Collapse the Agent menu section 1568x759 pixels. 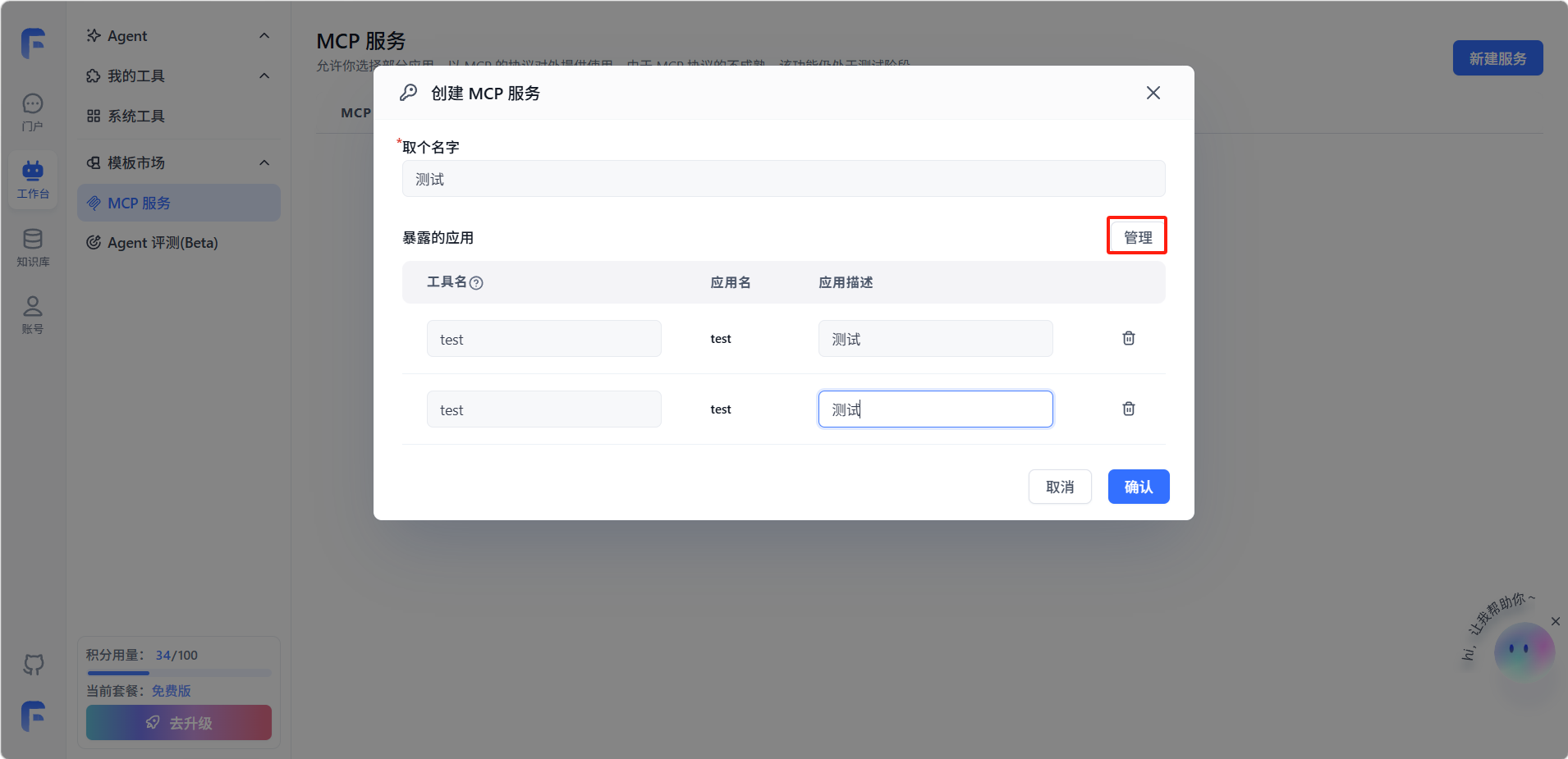[x=264, y=36]
